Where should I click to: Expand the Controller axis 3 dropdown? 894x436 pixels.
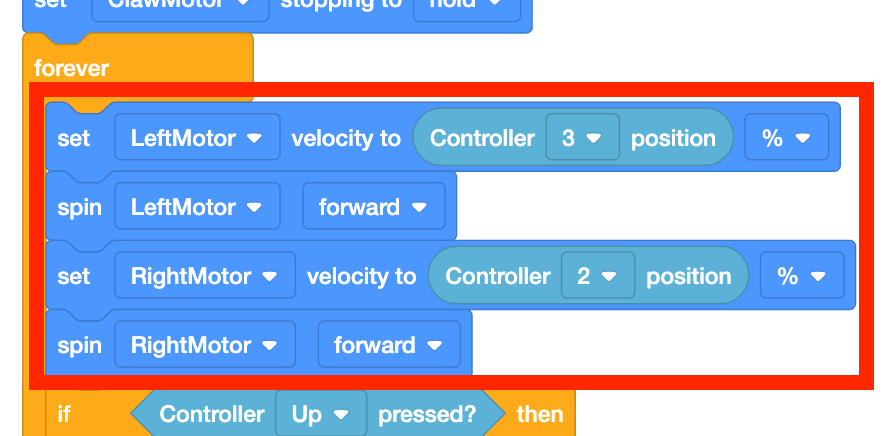coord(582,138)
